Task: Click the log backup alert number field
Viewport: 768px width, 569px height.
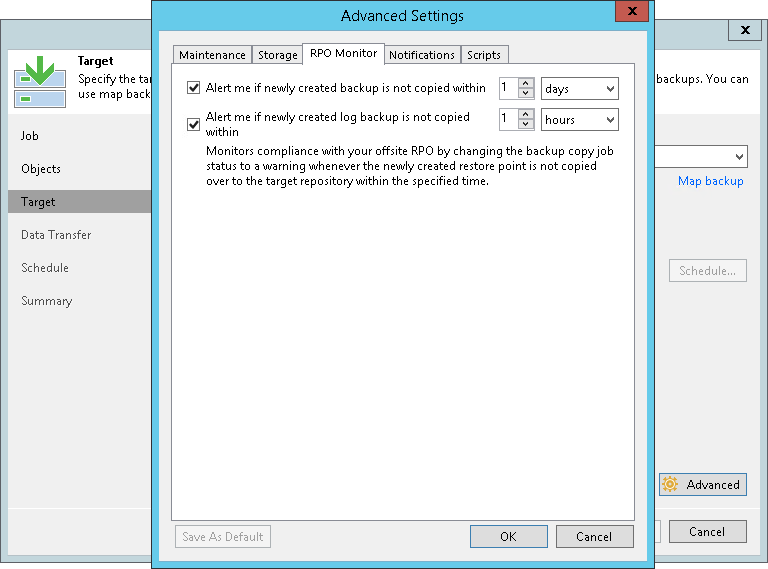Action: click(x=508, y=119)
